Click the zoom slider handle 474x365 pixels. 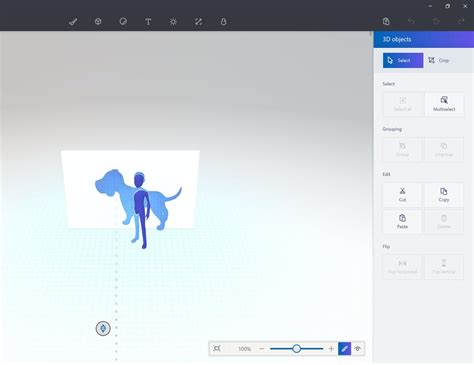(x=296, y=349)
